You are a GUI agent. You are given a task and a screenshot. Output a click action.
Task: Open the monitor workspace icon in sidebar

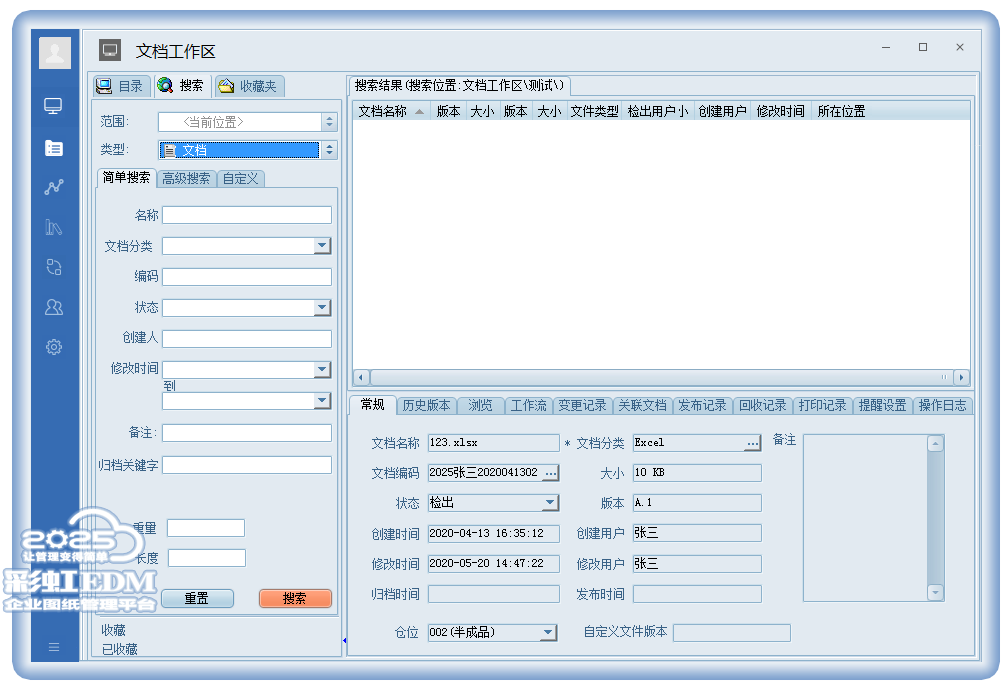click(54, 106)
